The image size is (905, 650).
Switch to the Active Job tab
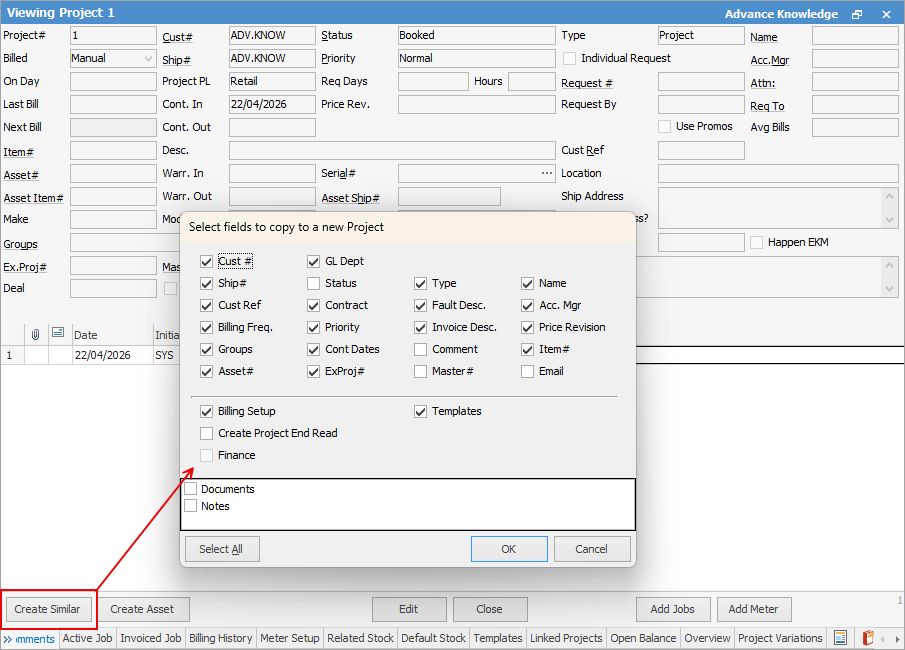pos(87,638)
